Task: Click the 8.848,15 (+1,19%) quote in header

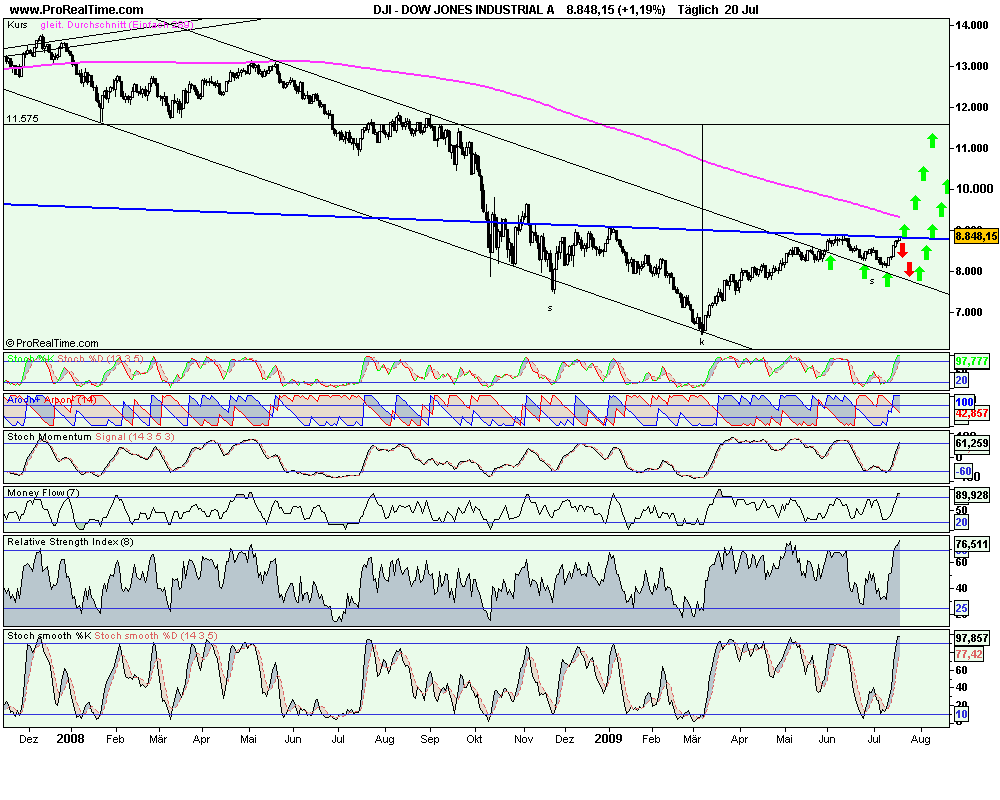Action: [x=615, y=10]
